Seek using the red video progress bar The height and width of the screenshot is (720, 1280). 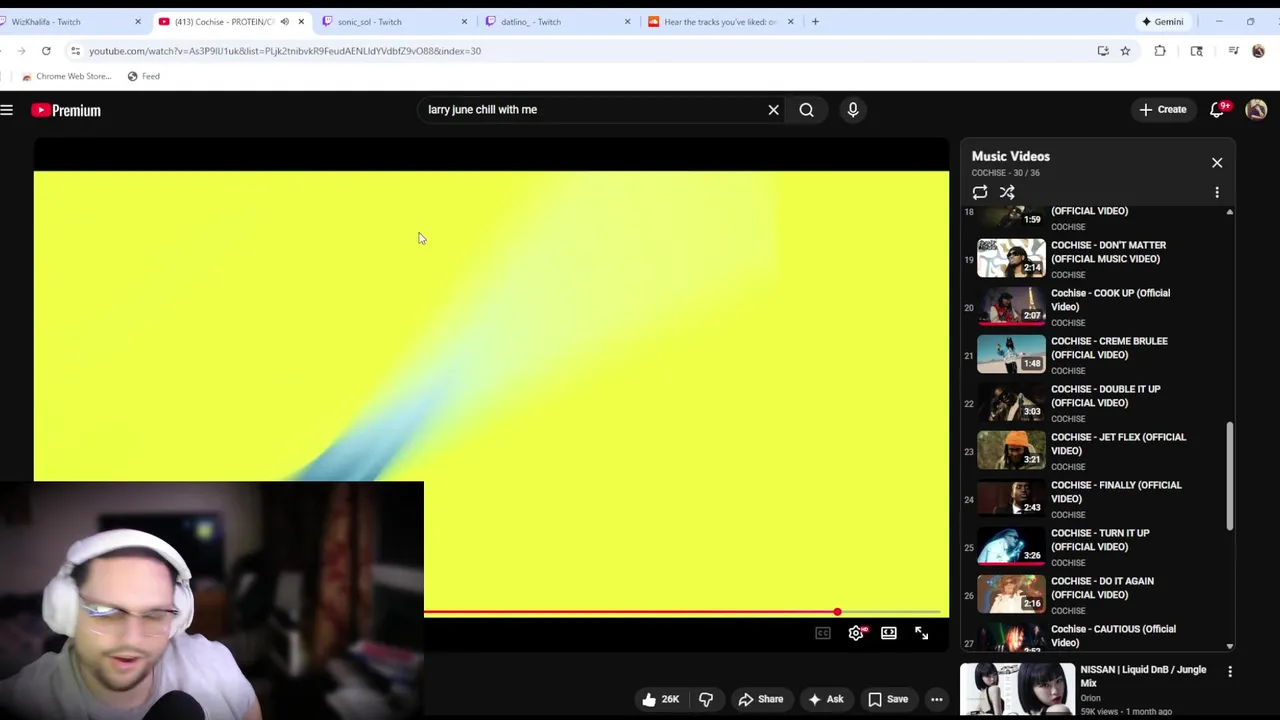(x=682, y=612)
